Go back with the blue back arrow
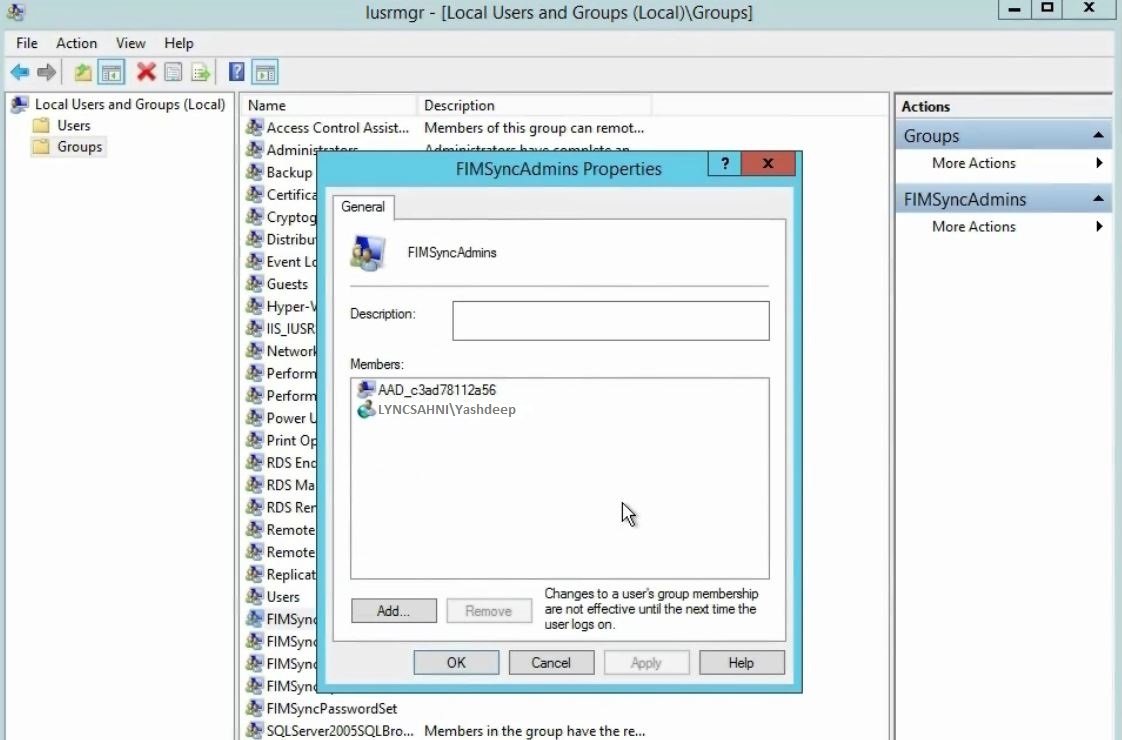 click(19, 72)
